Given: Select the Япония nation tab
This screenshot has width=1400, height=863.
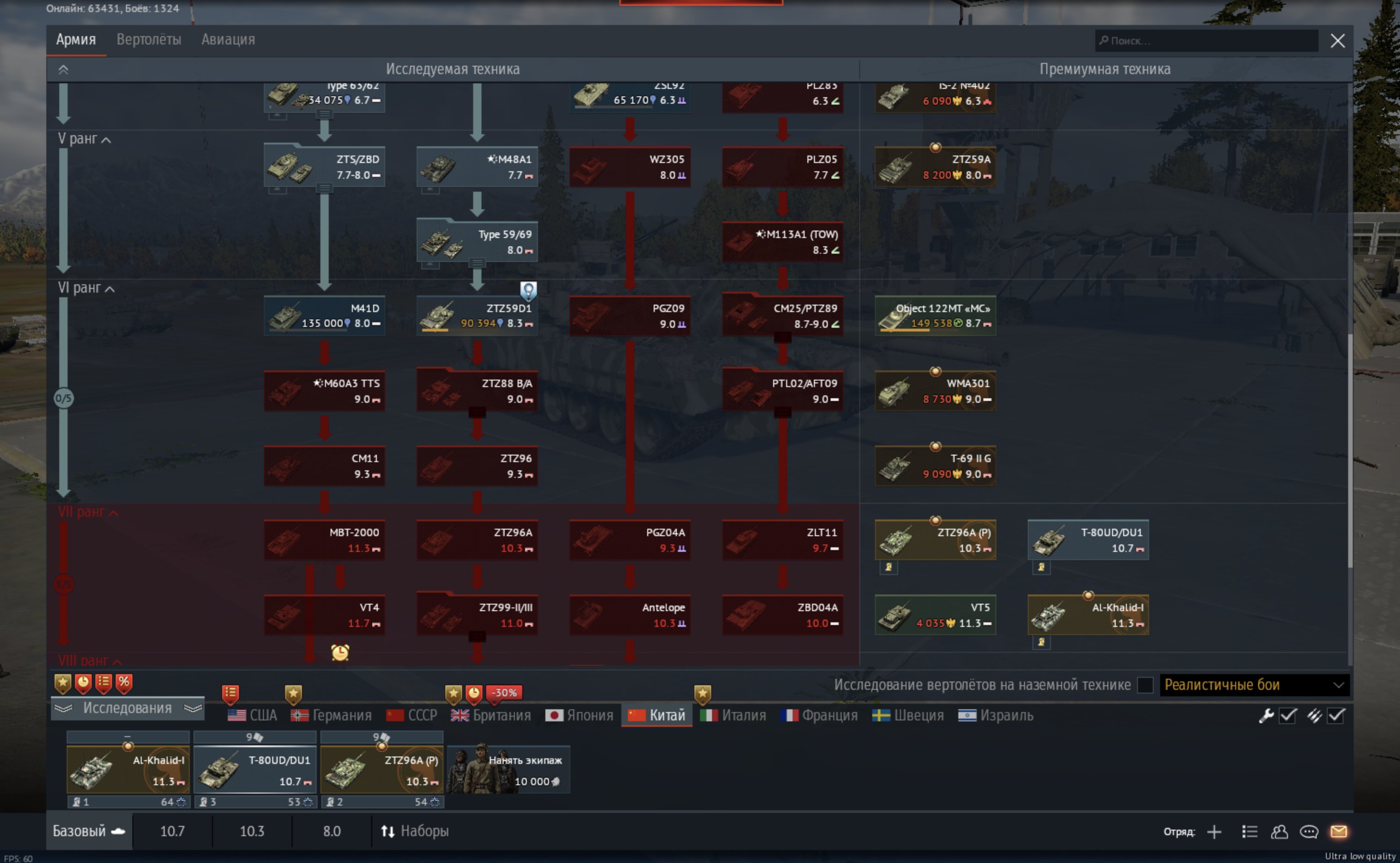Looking at the screenshot, I should tap(579, 716).
